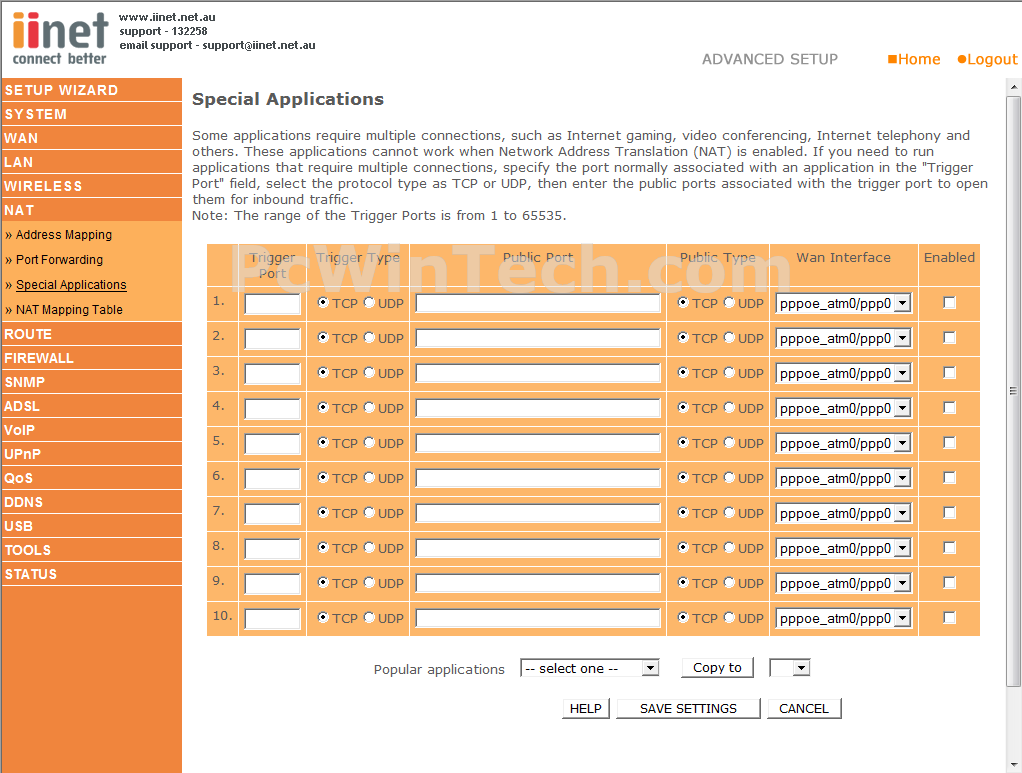Click Trigger Port field in row 5
Image resolution: width=1022 pixels, height=773 pixels.
click(x=272, y=444)
